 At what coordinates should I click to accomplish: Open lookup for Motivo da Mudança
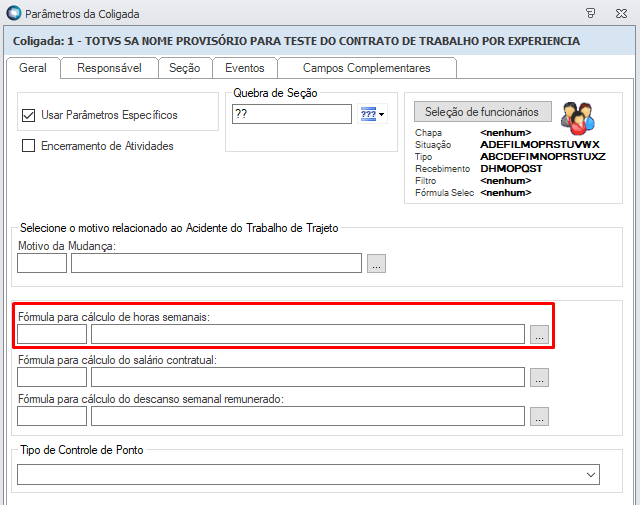click(x=376, y=263)
